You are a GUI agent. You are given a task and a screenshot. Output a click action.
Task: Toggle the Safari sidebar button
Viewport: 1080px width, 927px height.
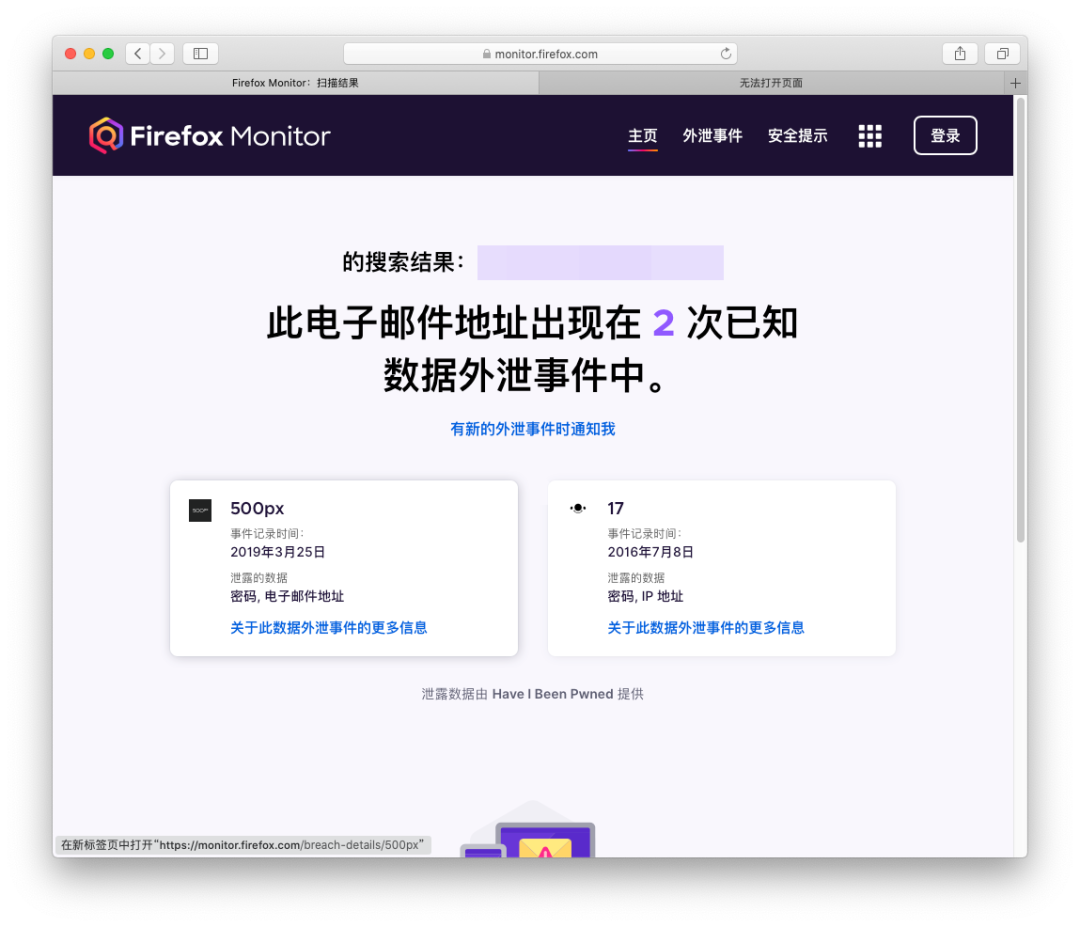[x=200, y=54]
